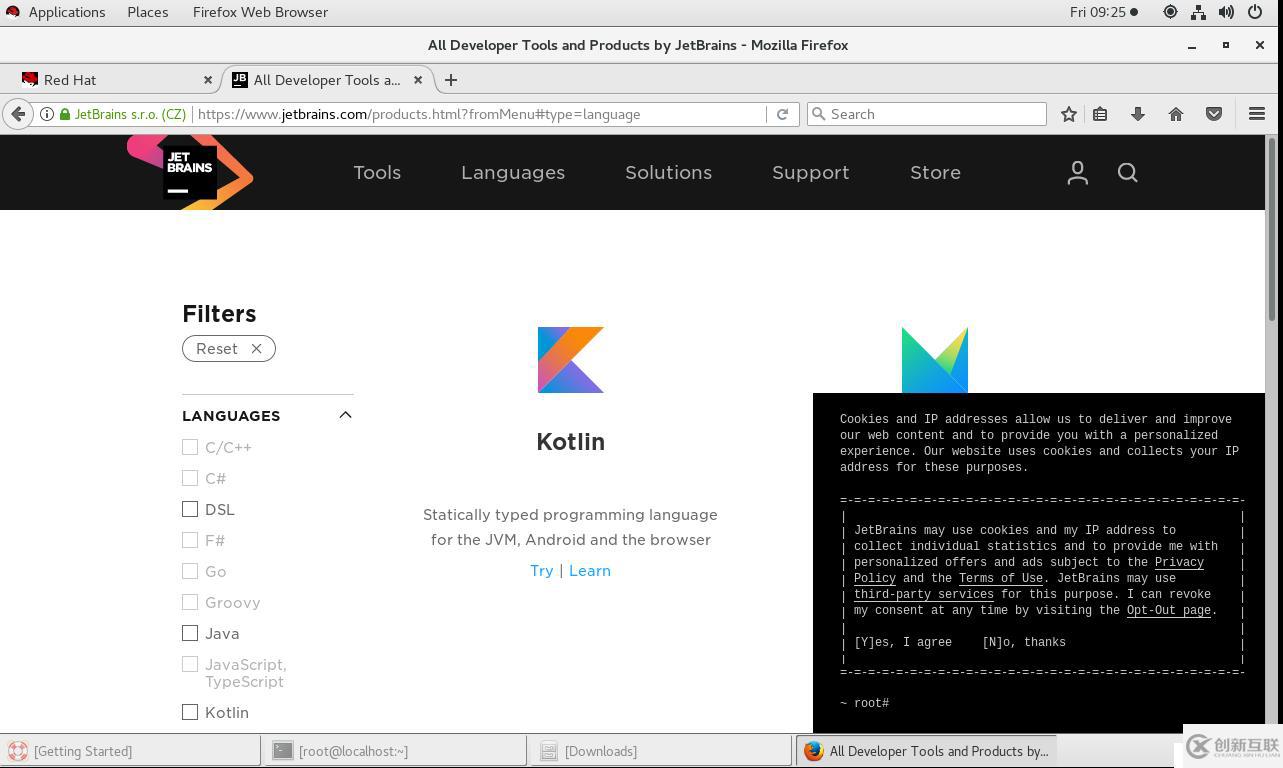
Task: Go back with Firefox back arrow
Action: [x=18, y=114]
